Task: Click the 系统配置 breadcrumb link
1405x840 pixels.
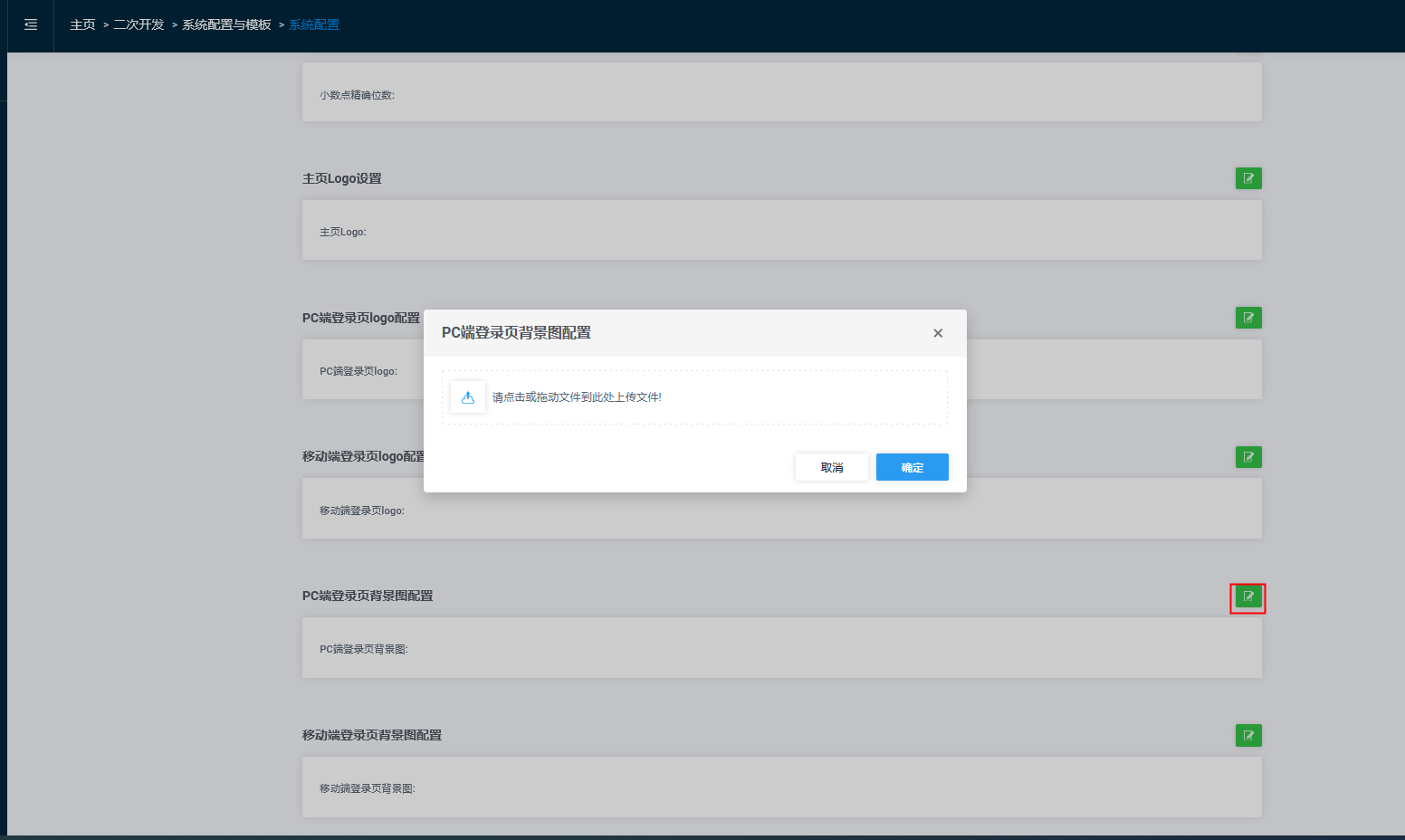Action: [x=314, y=25]
